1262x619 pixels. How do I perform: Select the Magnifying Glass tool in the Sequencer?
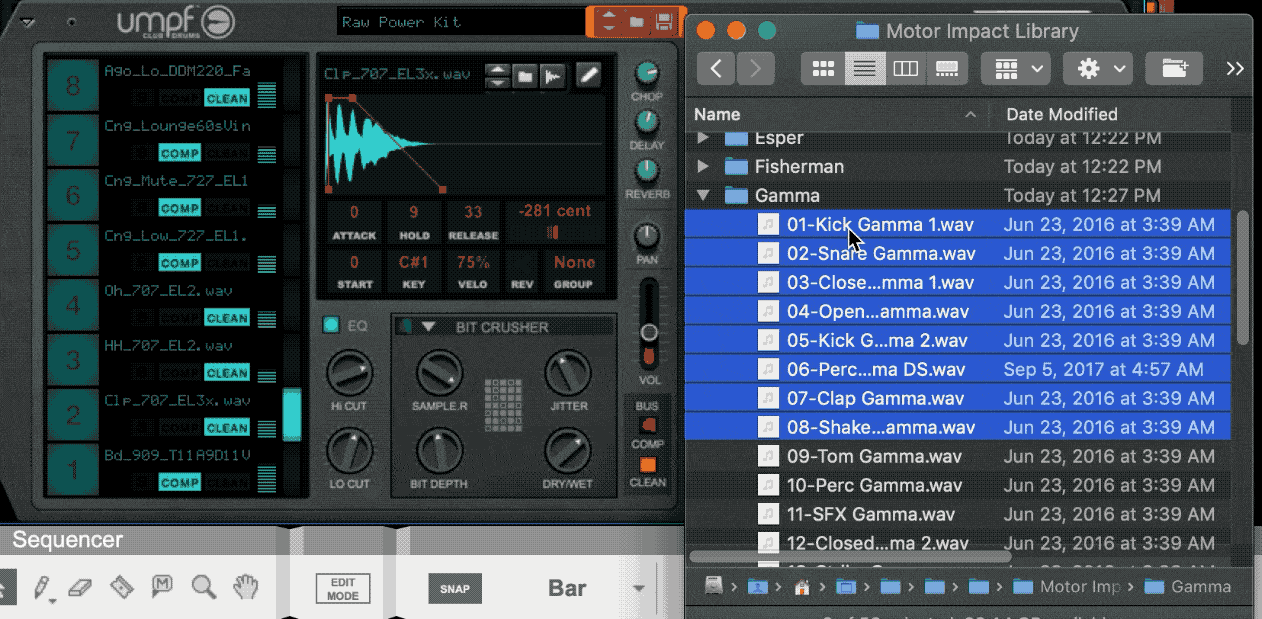coord(204,587)
